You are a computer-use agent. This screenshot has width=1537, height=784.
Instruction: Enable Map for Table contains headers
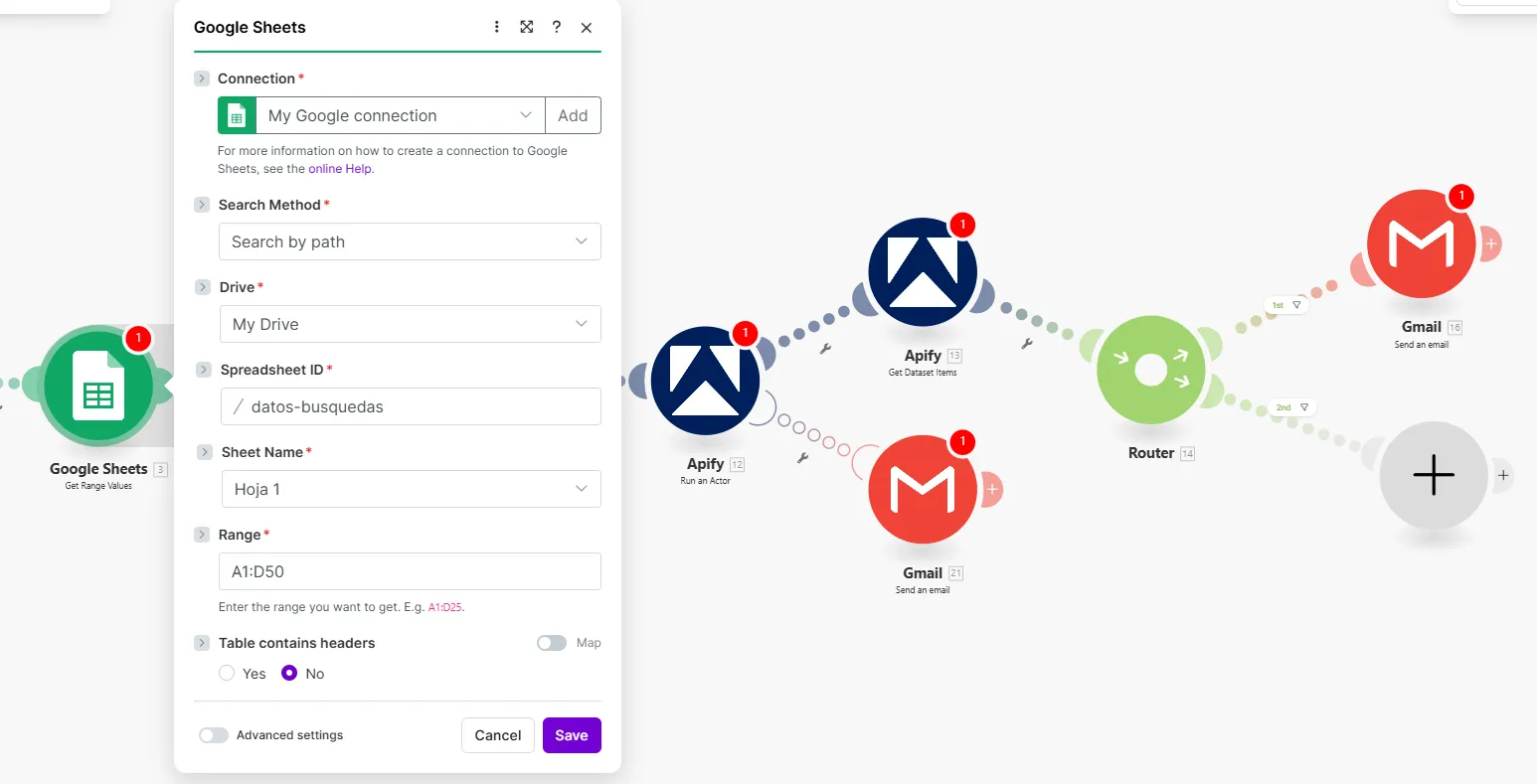click(x=552, y=643)
